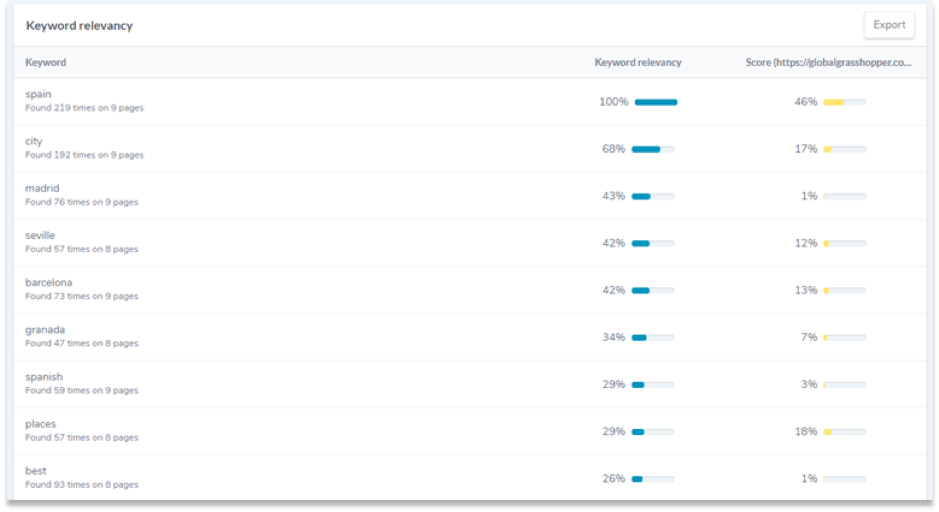Select the spanish keyword row
939x512 pixels.
point(44,377)
